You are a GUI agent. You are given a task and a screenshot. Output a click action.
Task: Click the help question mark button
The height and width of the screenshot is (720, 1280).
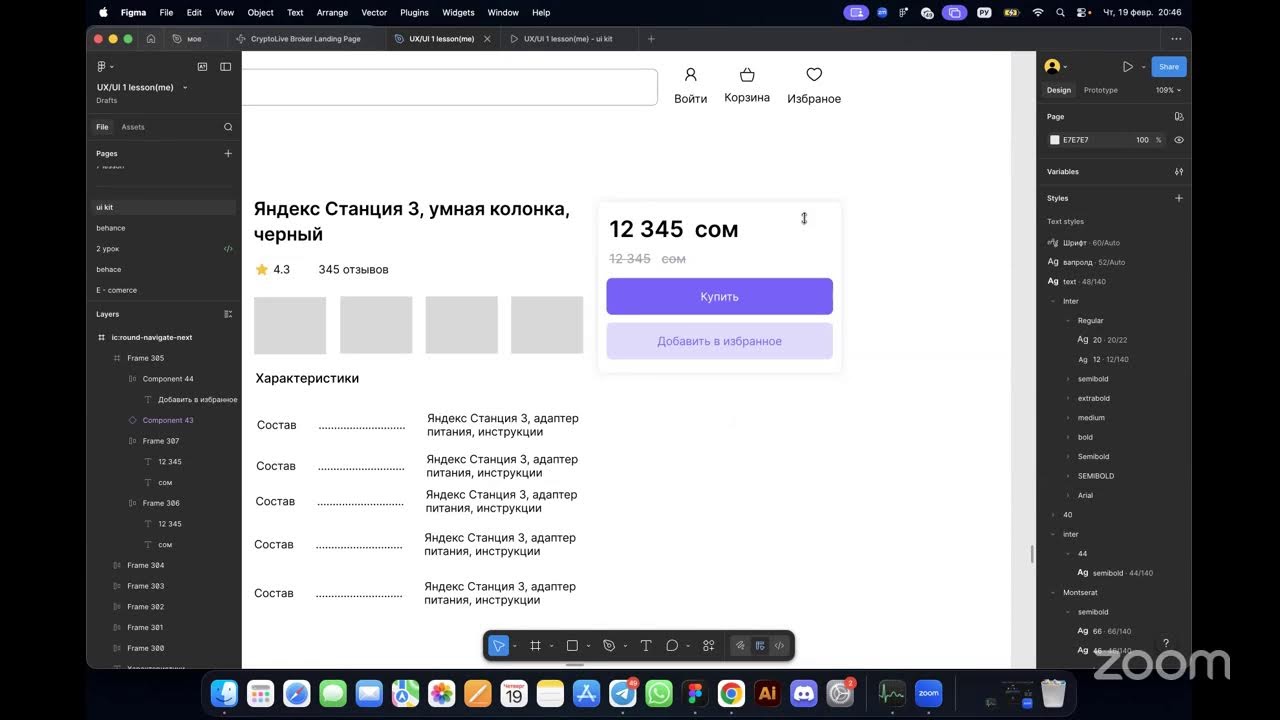click(x=1165, y=643)
